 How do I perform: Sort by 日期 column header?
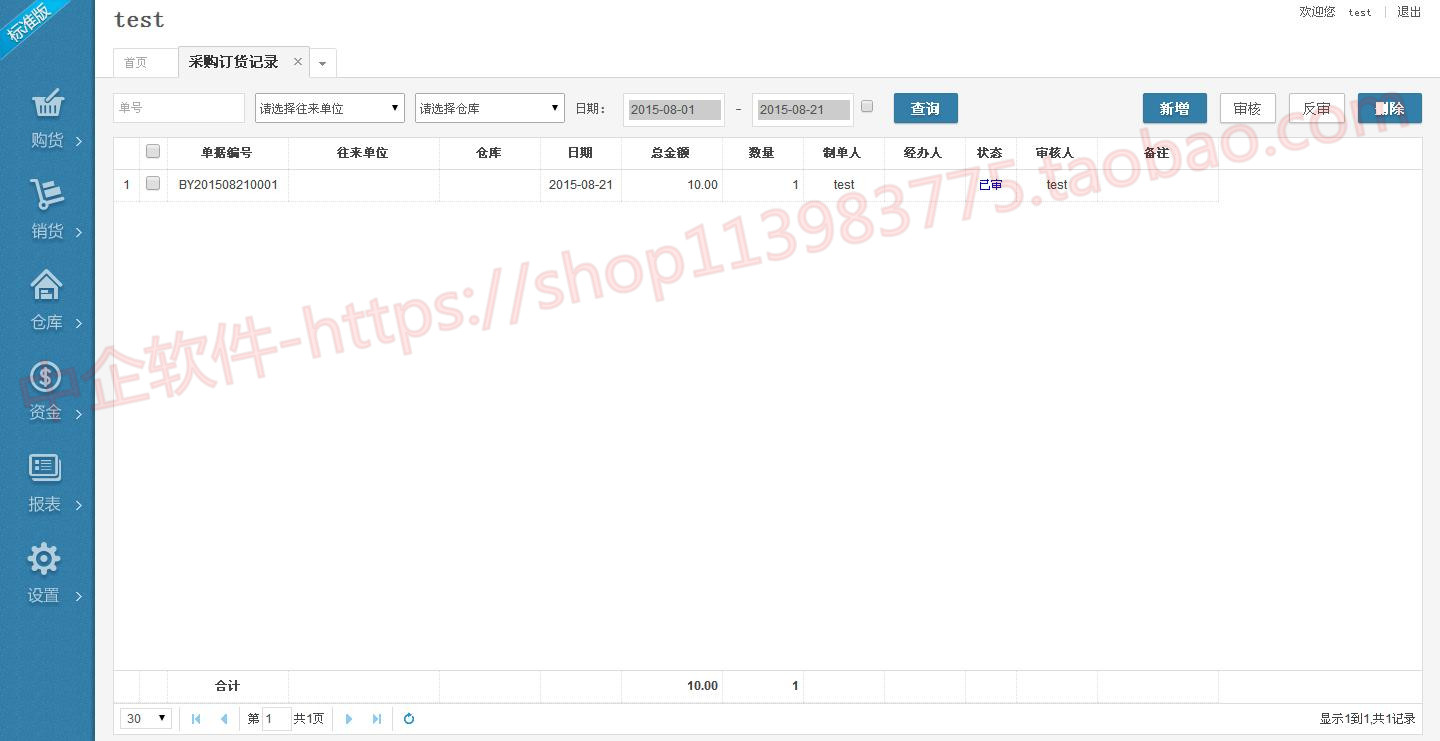[580, 153]
